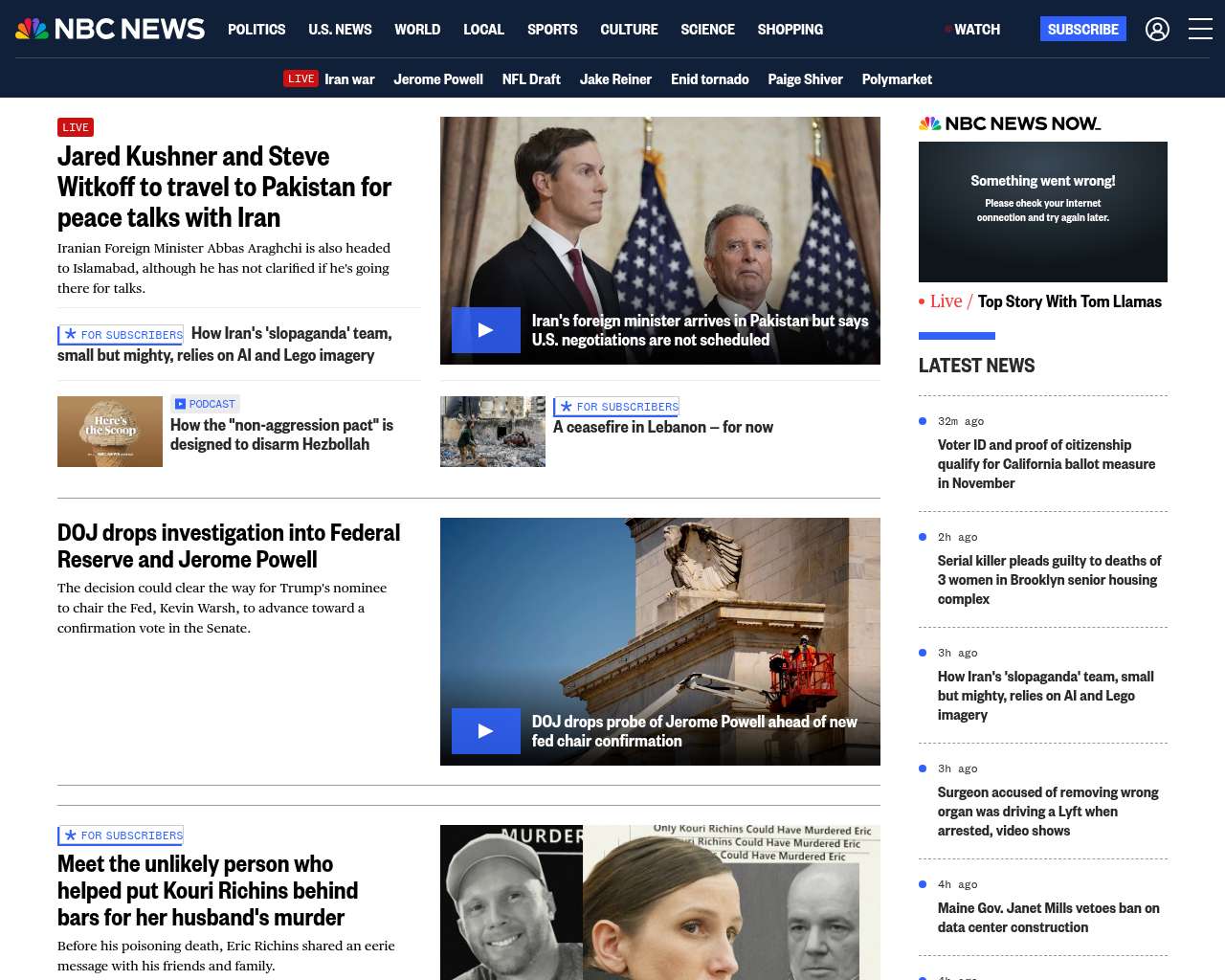Select the Shopping nav item
Viewport: 1225px width, 980px height.
790,30
